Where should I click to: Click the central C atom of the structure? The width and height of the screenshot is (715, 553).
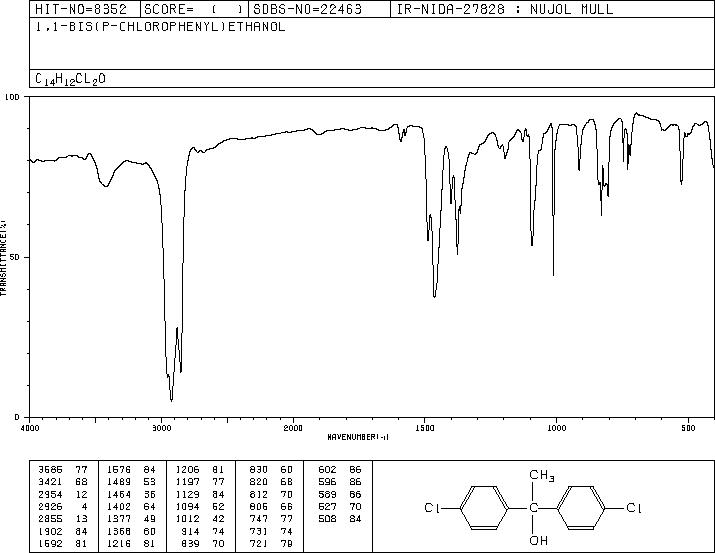pyautogui.click(x=533, y=508)
